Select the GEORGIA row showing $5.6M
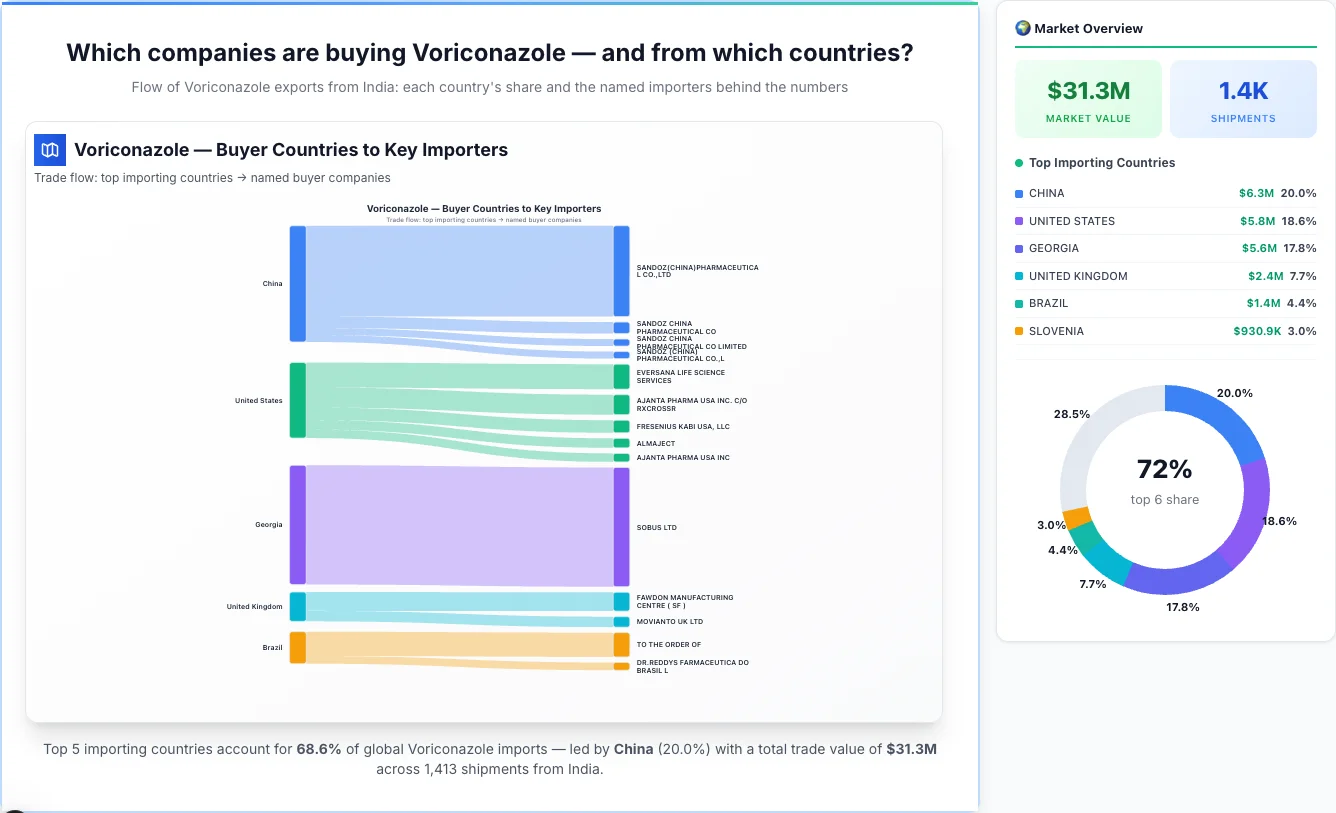 1164,248
